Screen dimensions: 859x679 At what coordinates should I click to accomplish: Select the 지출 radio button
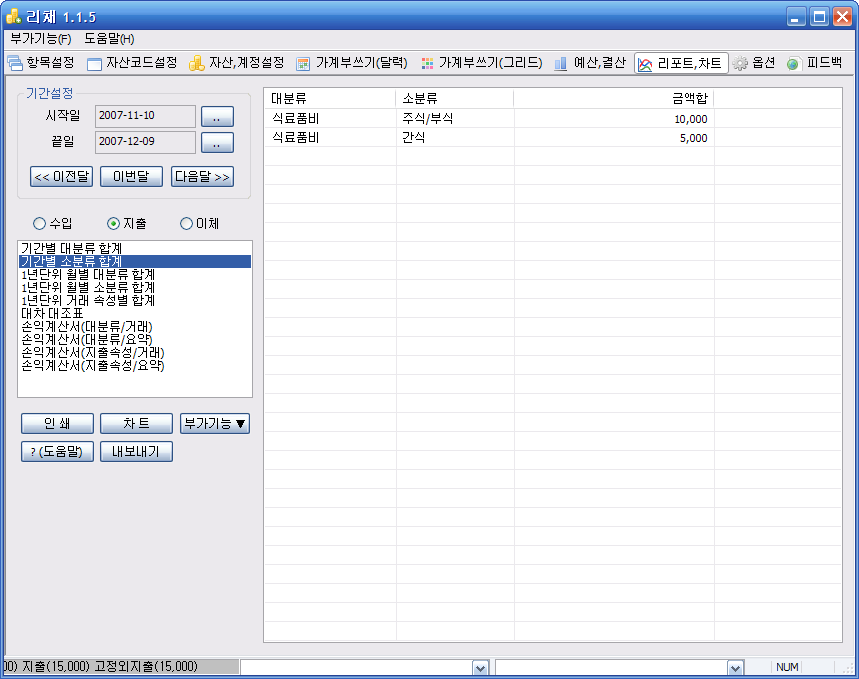click(x=113, y=224)
